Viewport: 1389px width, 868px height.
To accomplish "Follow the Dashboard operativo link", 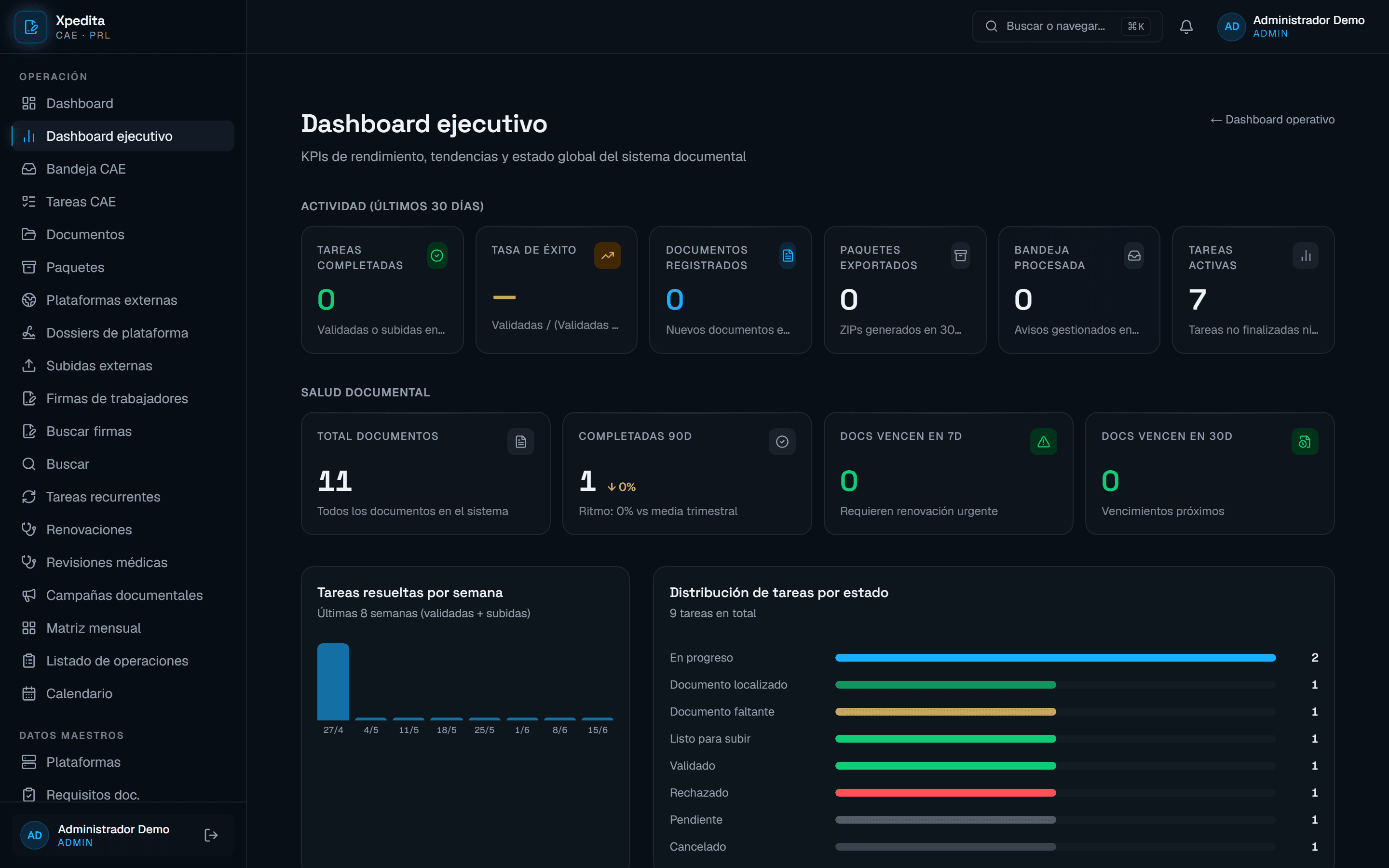I will (x=1272, y=120).
